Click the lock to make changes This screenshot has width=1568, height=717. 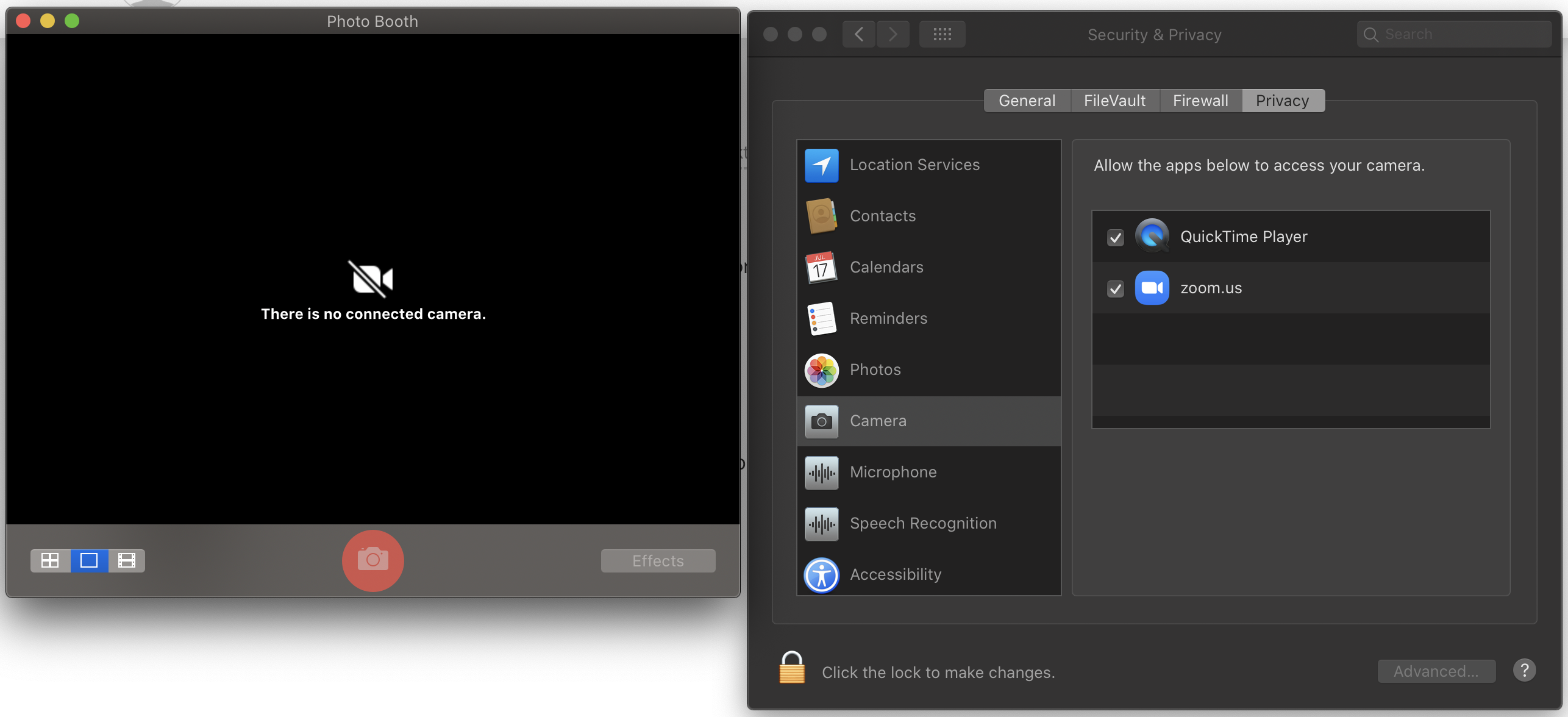791,669
